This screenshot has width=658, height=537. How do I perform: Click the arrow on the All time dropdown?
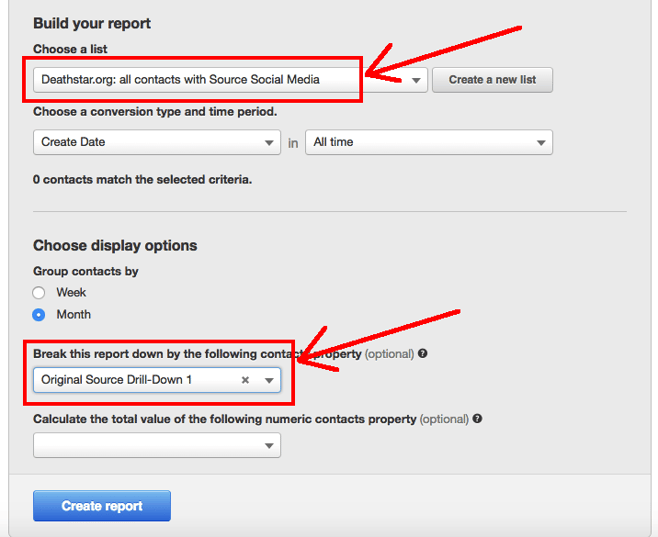point(540,143)
